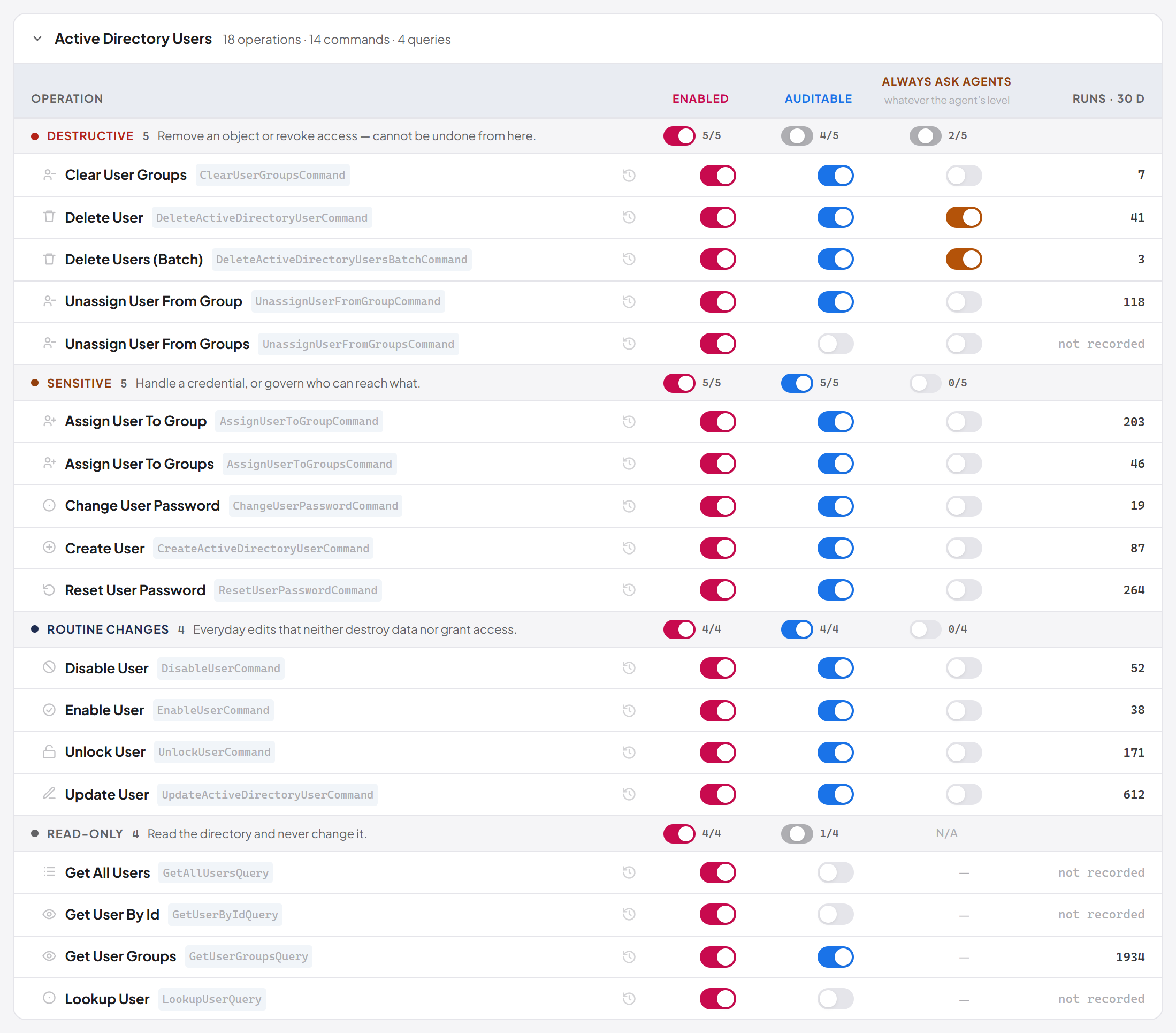Click padlock icon beside Unlock User
The height and width of the screenshot is (1033, 1176).
(49, 751)
